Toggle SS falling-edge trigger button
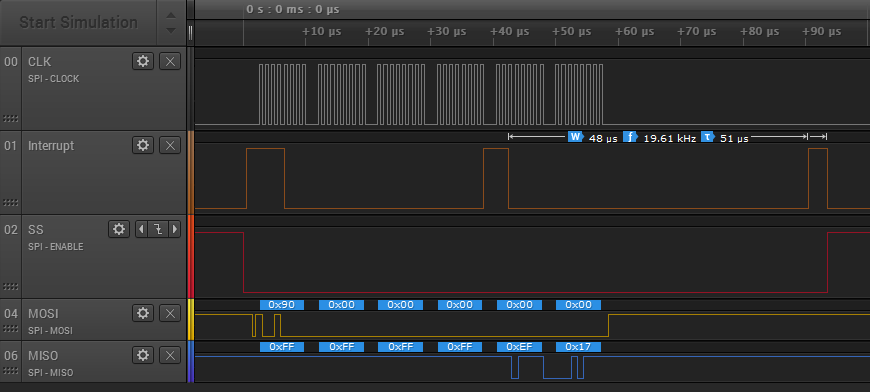The image size is (870, 392). click(158, 229)
